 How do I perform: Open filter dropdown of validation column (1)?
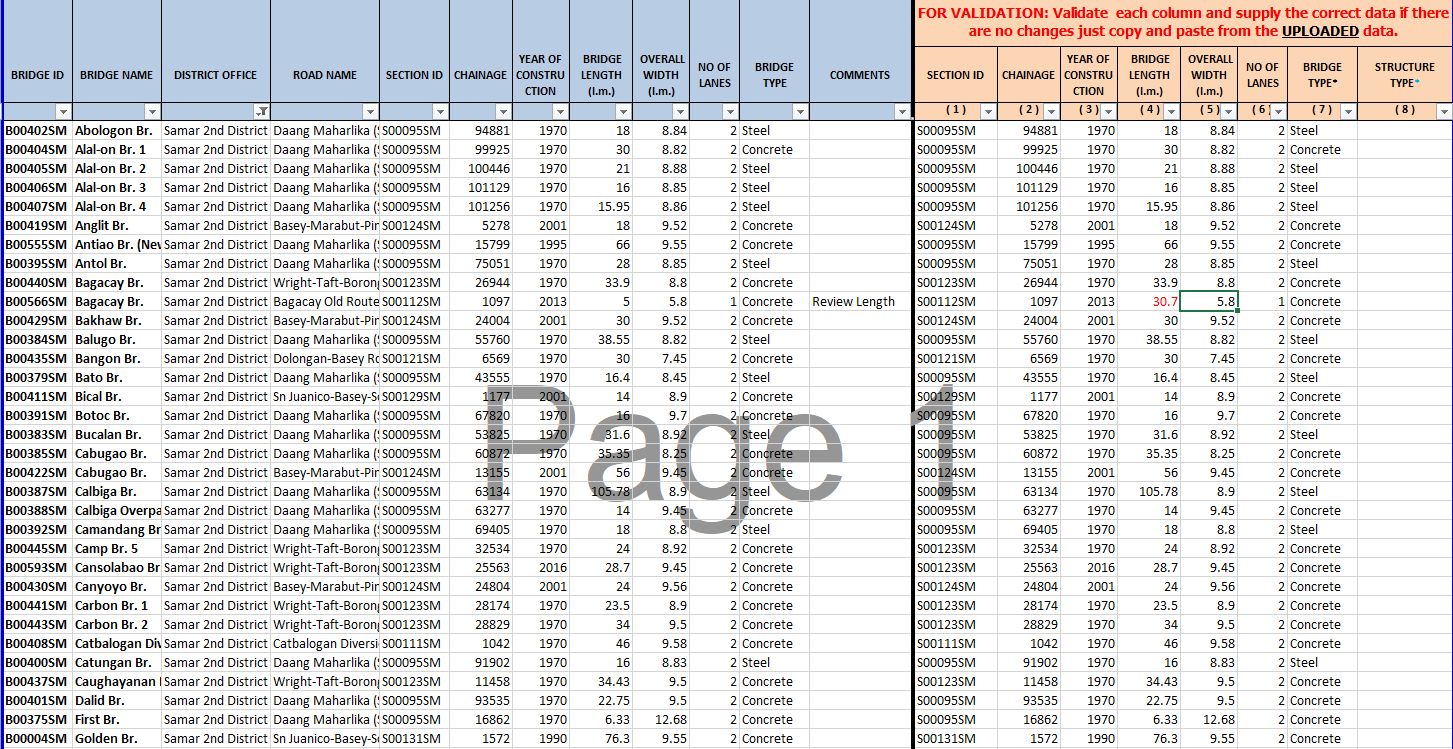(x=987, y=112)
